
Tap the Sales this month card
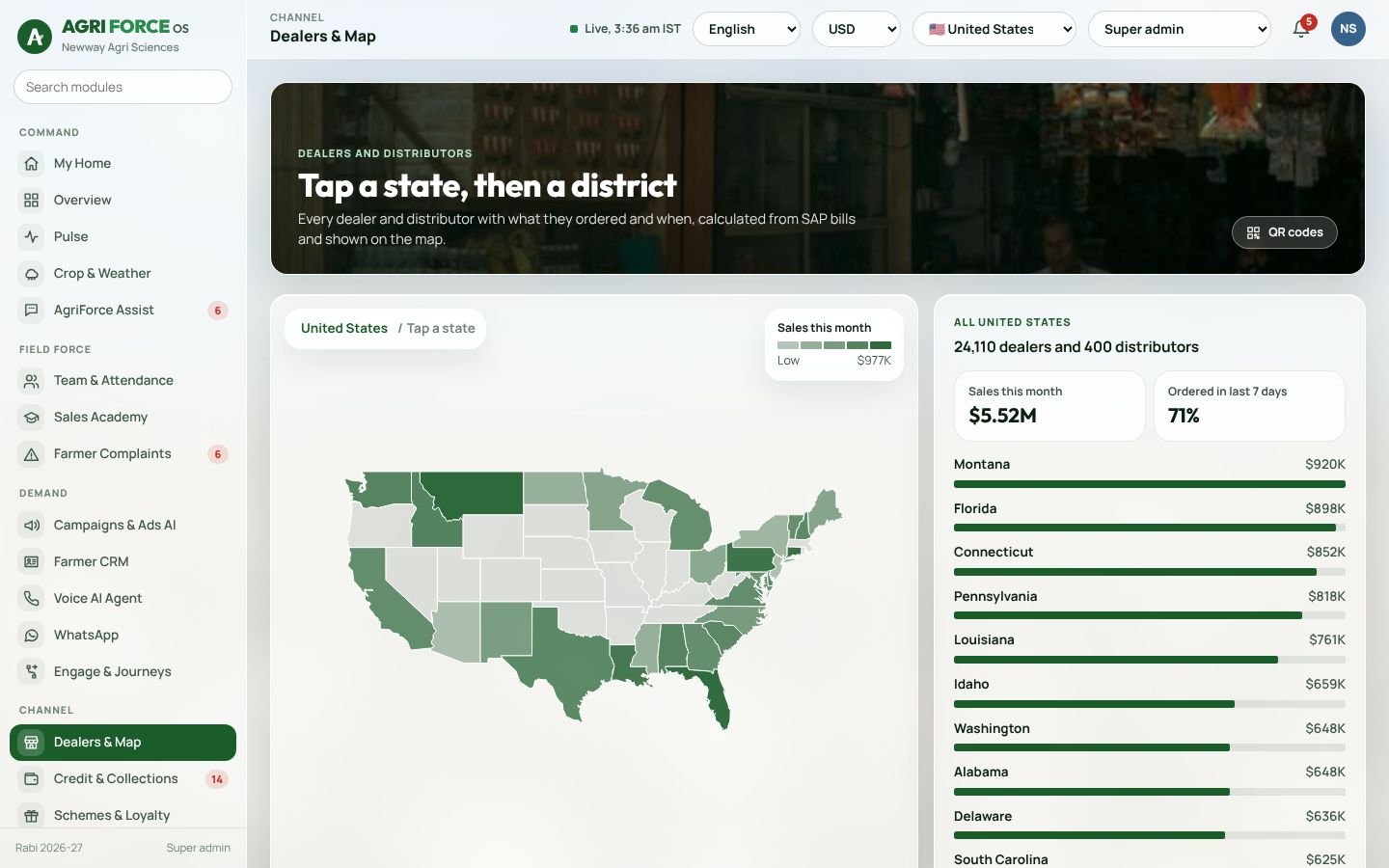tap(1049, 406)
